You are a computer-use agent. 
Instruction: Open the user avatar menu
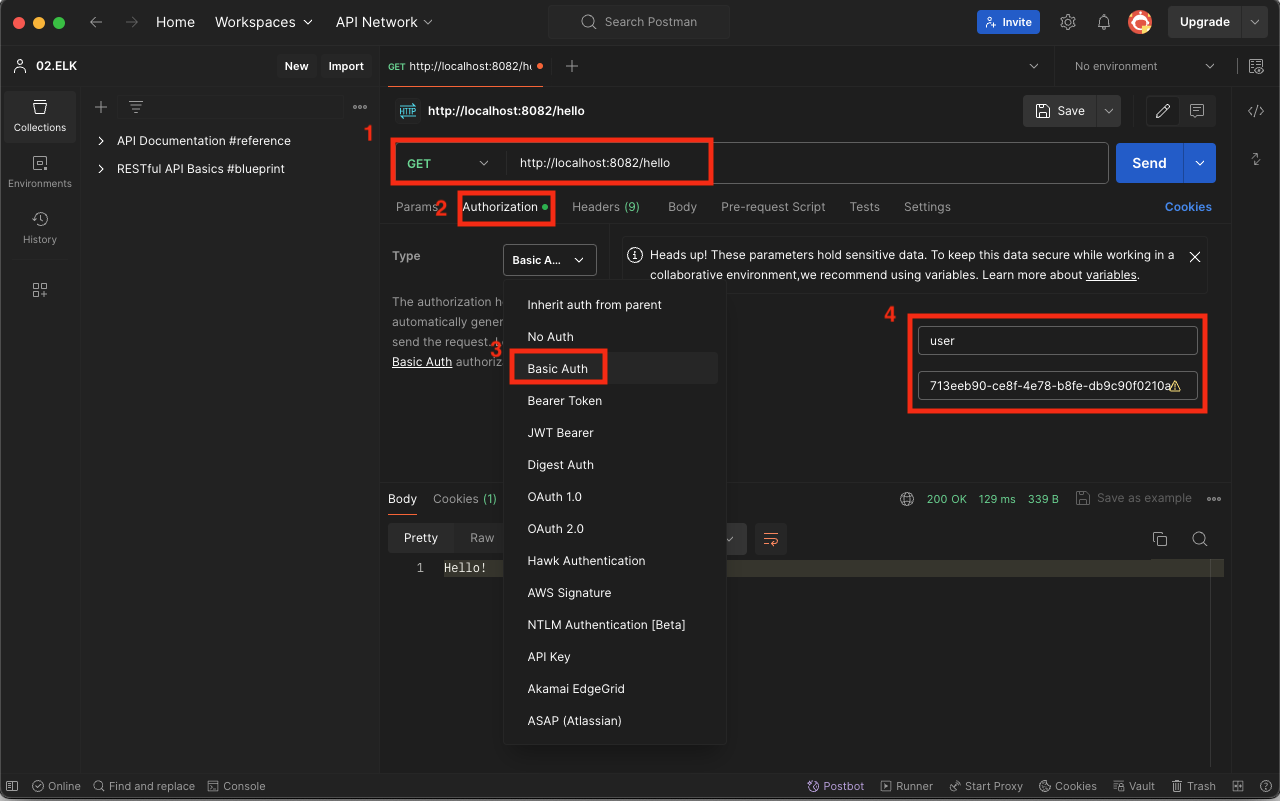pyautogui.click(x=1140, y=22)
